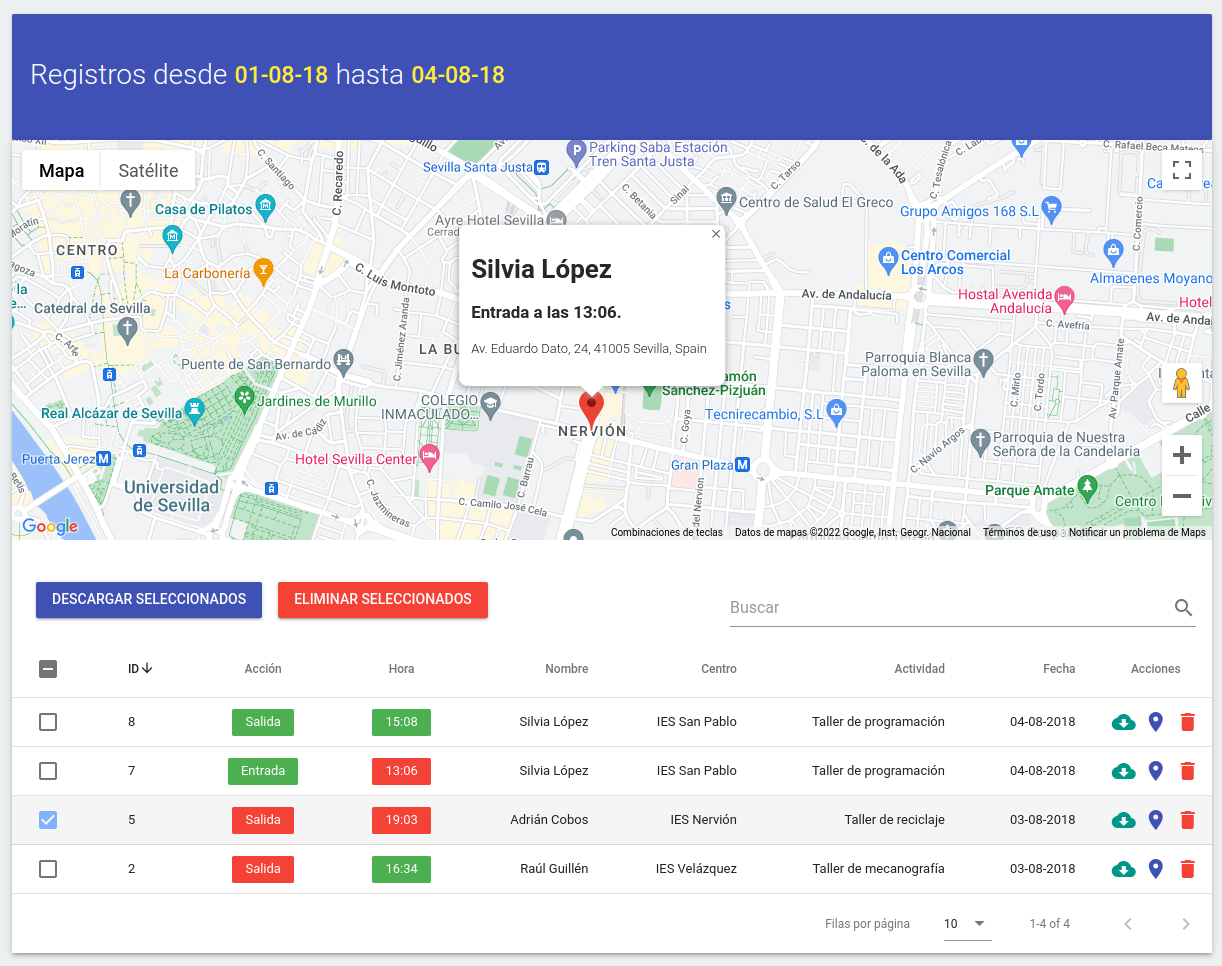Zoom out the map with minus button
Screen dimensions: 1222x966
click(1181, 496)
